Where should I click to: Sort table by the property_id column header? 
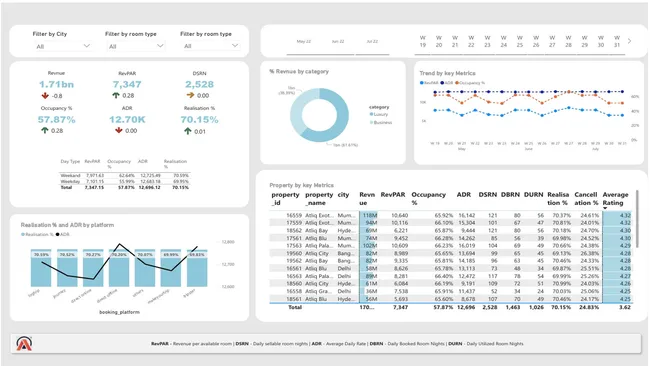click(285, 199)
